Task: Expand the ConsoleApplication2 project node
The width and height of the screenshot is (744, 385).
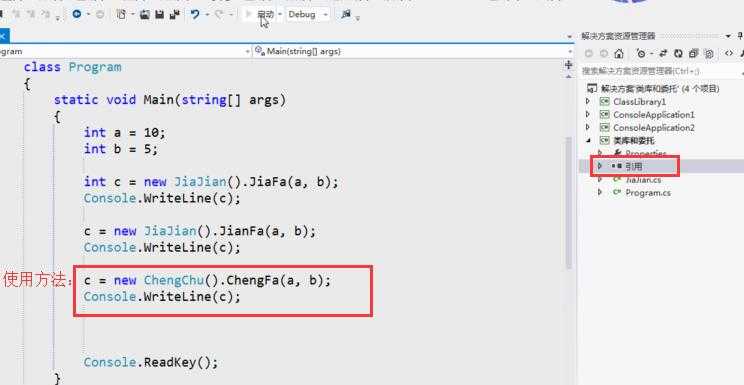Action: tap(588, 128)
